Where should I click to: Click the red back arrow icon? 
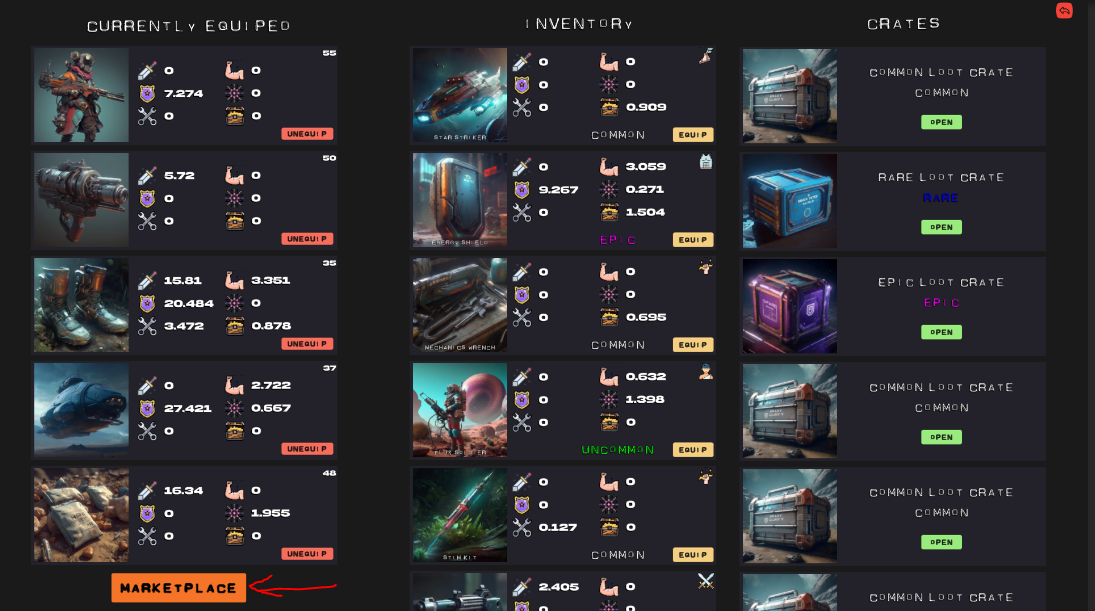pyautogui.click(x=1064, y=10)
